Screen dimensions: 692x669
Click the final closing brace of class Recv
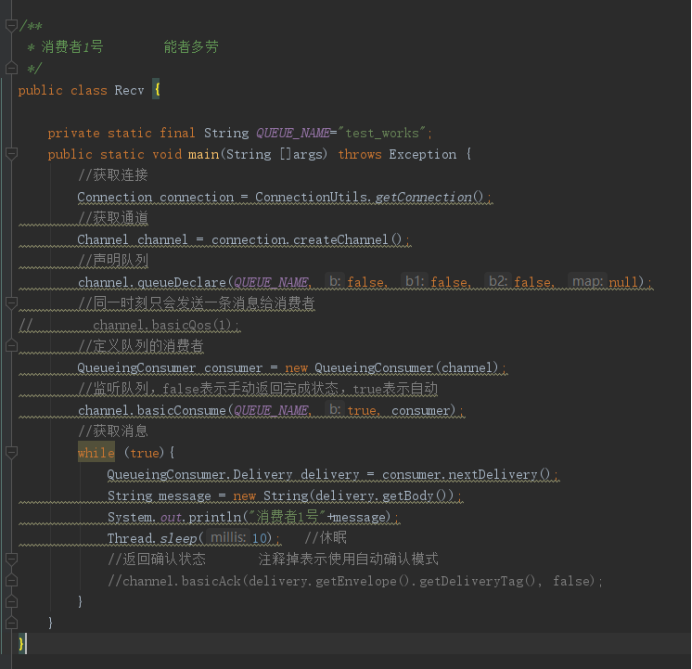21,643
